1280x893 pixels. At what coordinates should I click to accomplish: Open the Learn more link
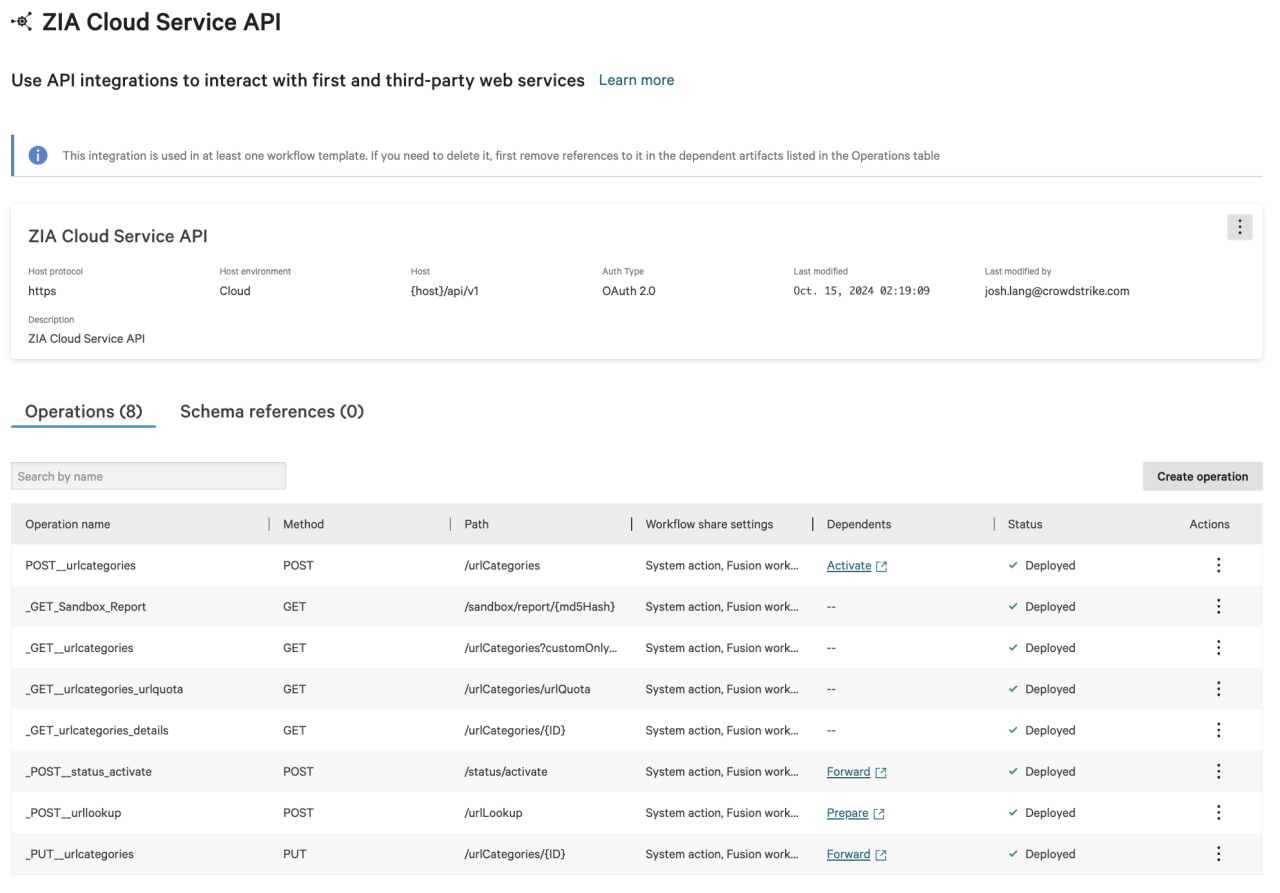636,80
